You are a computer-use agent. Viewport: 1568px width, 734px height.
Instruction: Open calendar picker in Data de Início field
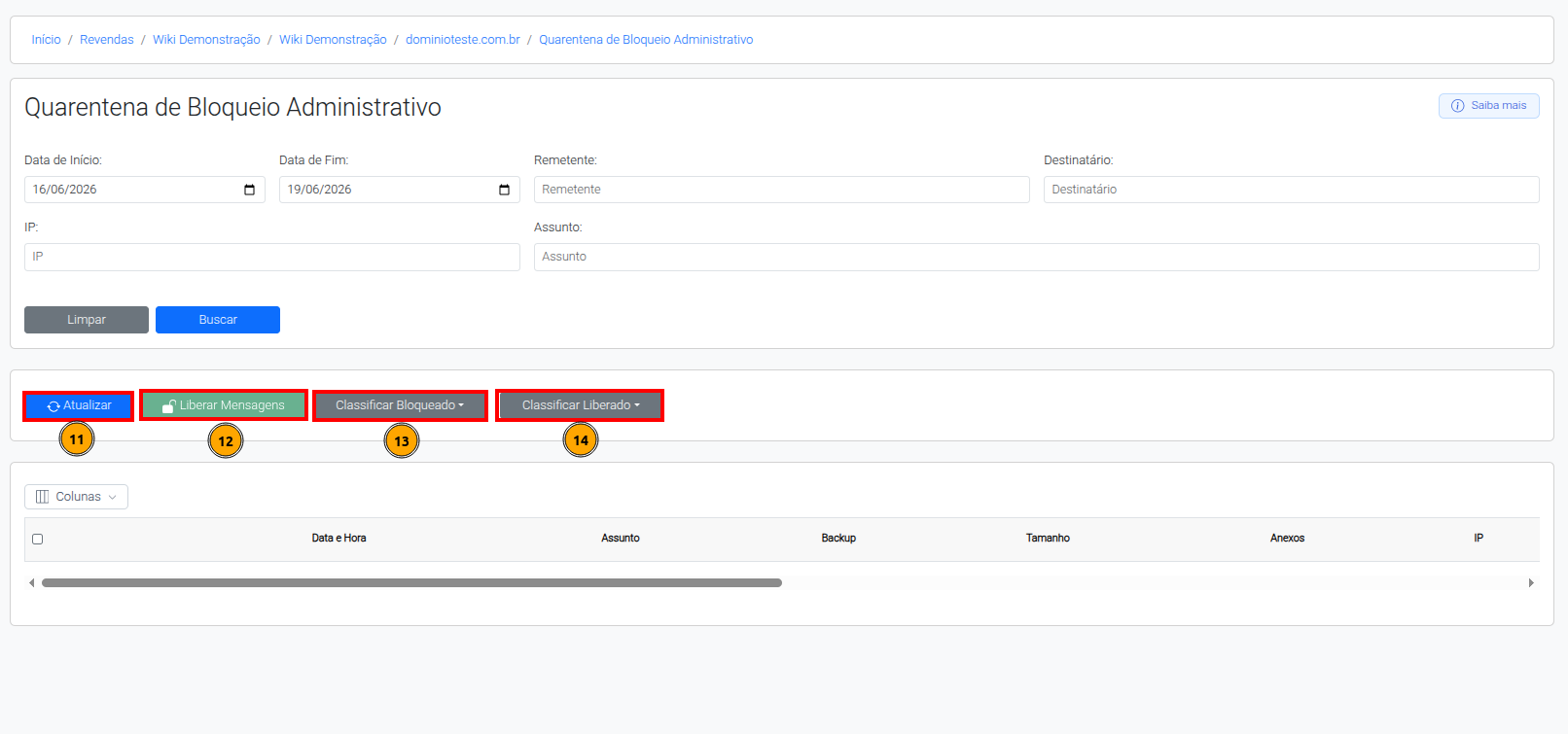point(249,190)
